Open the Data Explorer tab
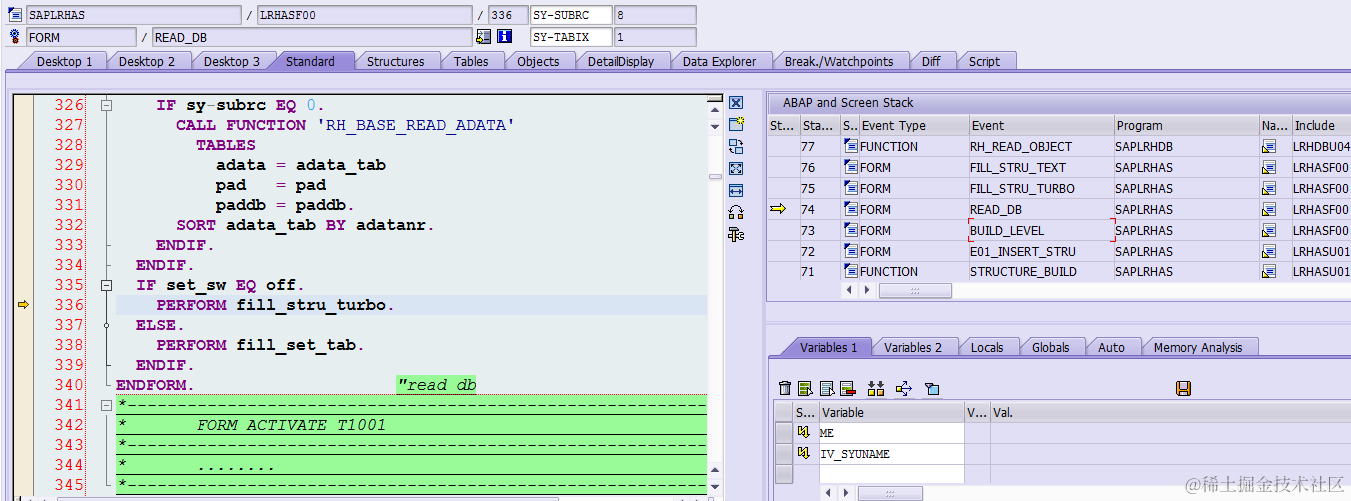This screenshot has width=1351, height=501. [719, 62]
